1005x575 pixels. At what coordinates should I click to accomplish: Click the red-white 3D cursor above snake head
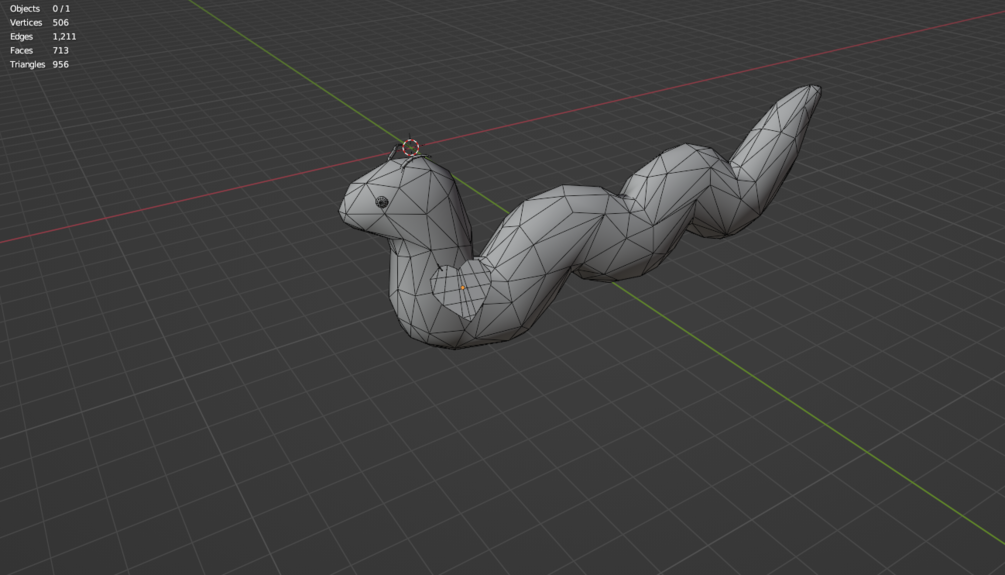(411, 147)
